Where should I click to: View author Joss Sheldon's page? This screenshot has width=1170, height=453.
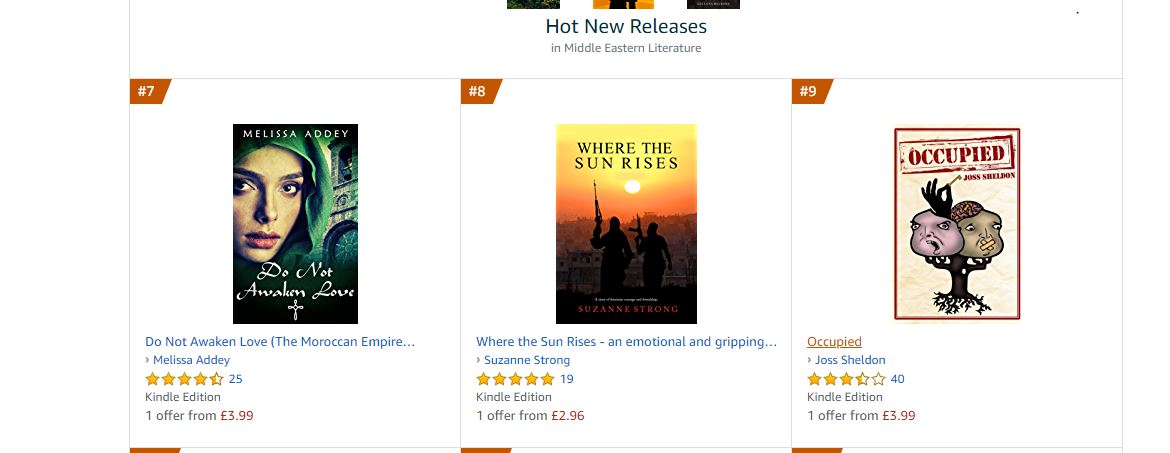click(851, 360)
